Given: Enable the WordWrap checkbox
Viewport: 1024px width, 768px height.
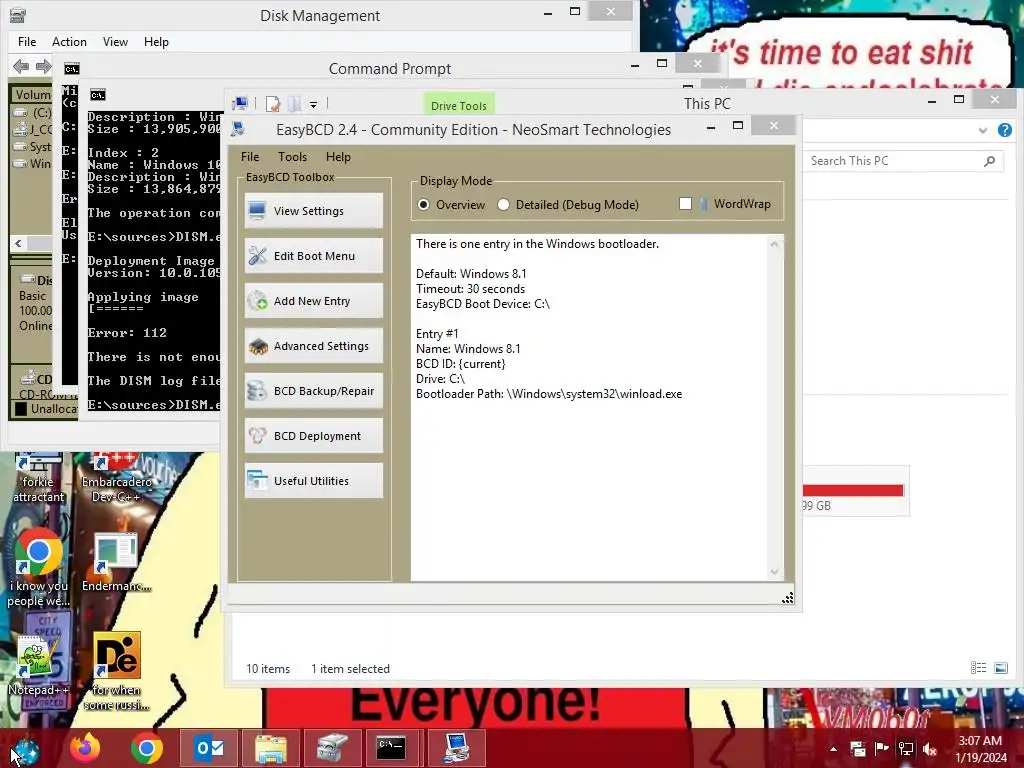Looking at the screenshot, I should (x=685, y=204).
